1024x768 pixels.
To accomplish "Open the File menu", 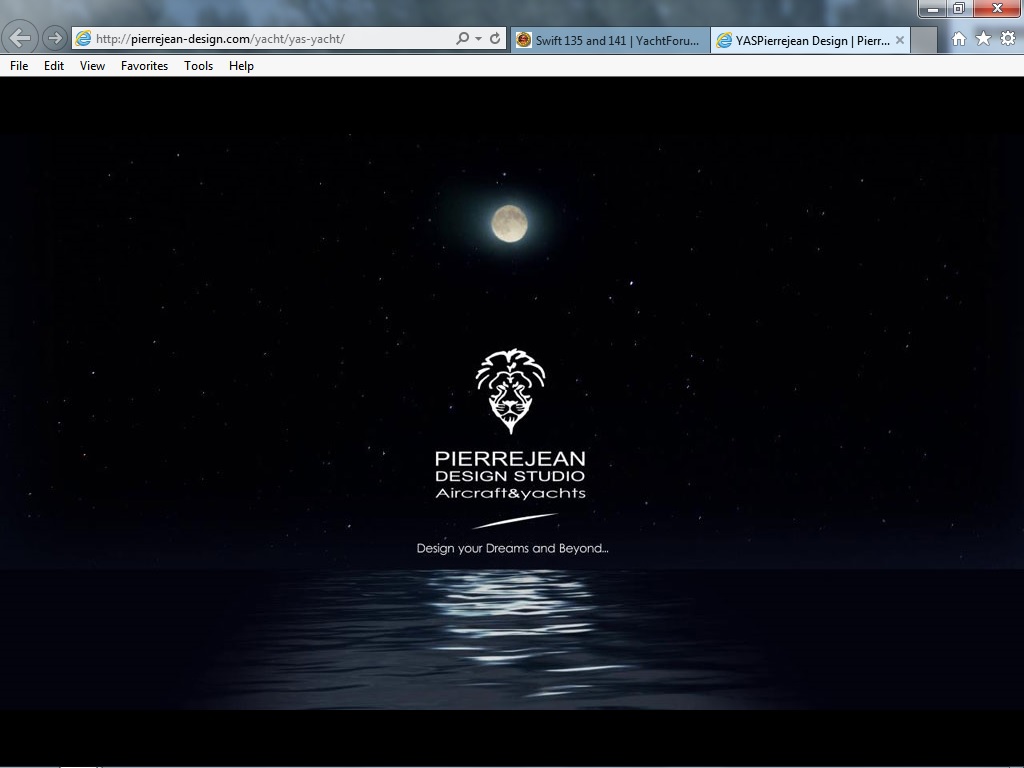I will click(19, 66).
